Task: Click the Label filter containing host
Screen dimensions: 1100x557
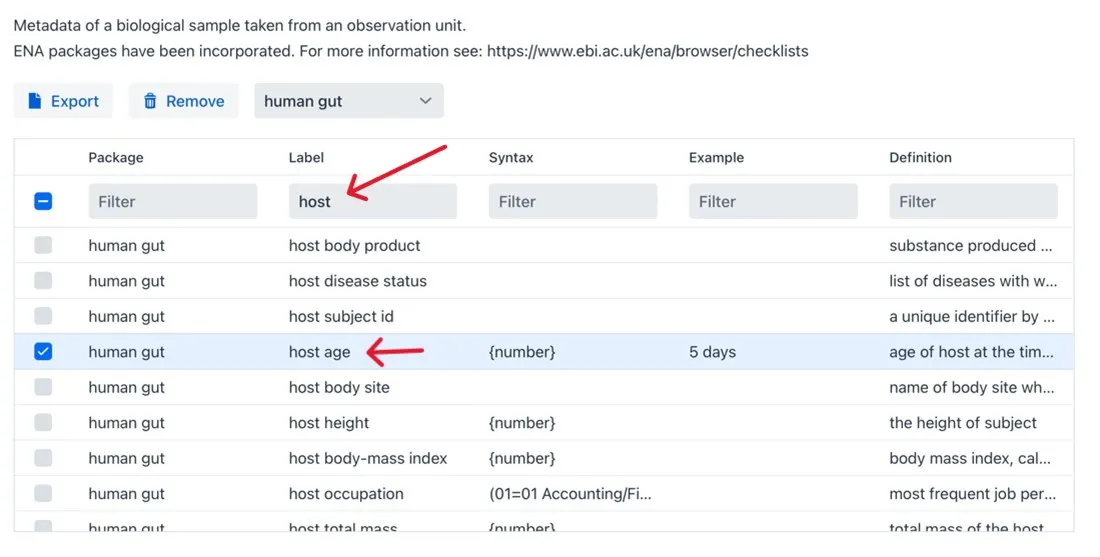Action: [x=373, y=201]
